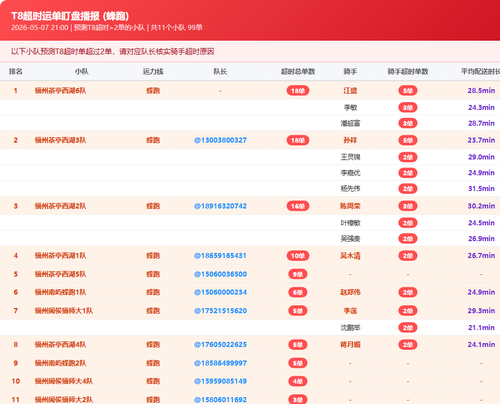This screenshot has height=404, width=500.
Task: Select the 运力线 column header
Action: click(153, 72)
